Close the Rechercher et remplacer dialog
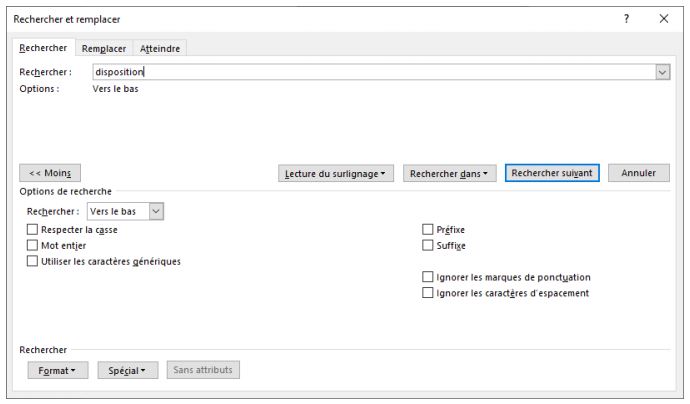This screenshot has width=690, height=404. point(663,19)
